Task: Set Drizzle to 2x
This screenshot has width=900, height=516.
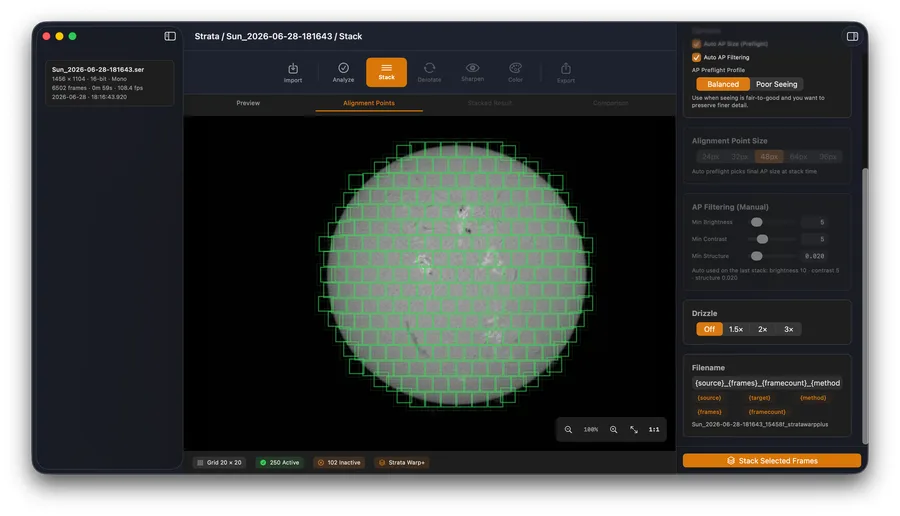Action: point(762,329)
